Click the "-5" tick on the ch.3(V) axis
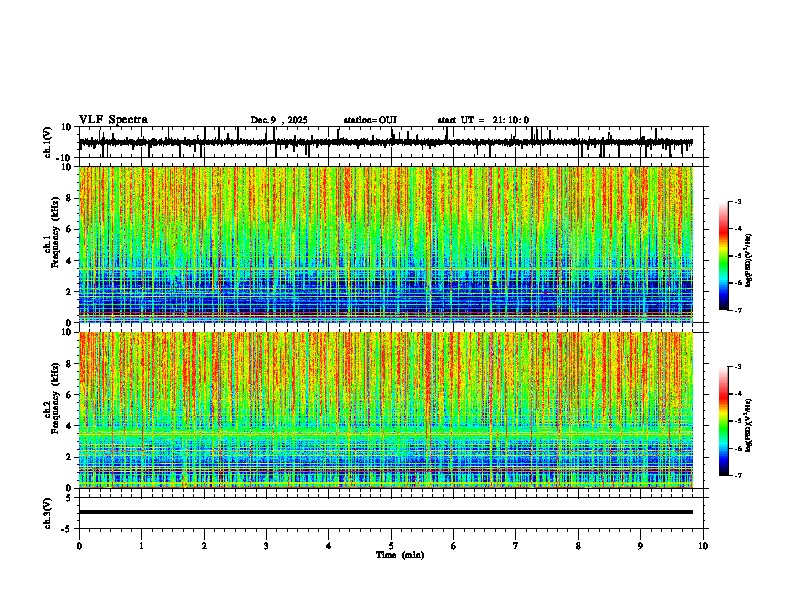This screenshot has height=612, width=792. click(x=68, y=529)
